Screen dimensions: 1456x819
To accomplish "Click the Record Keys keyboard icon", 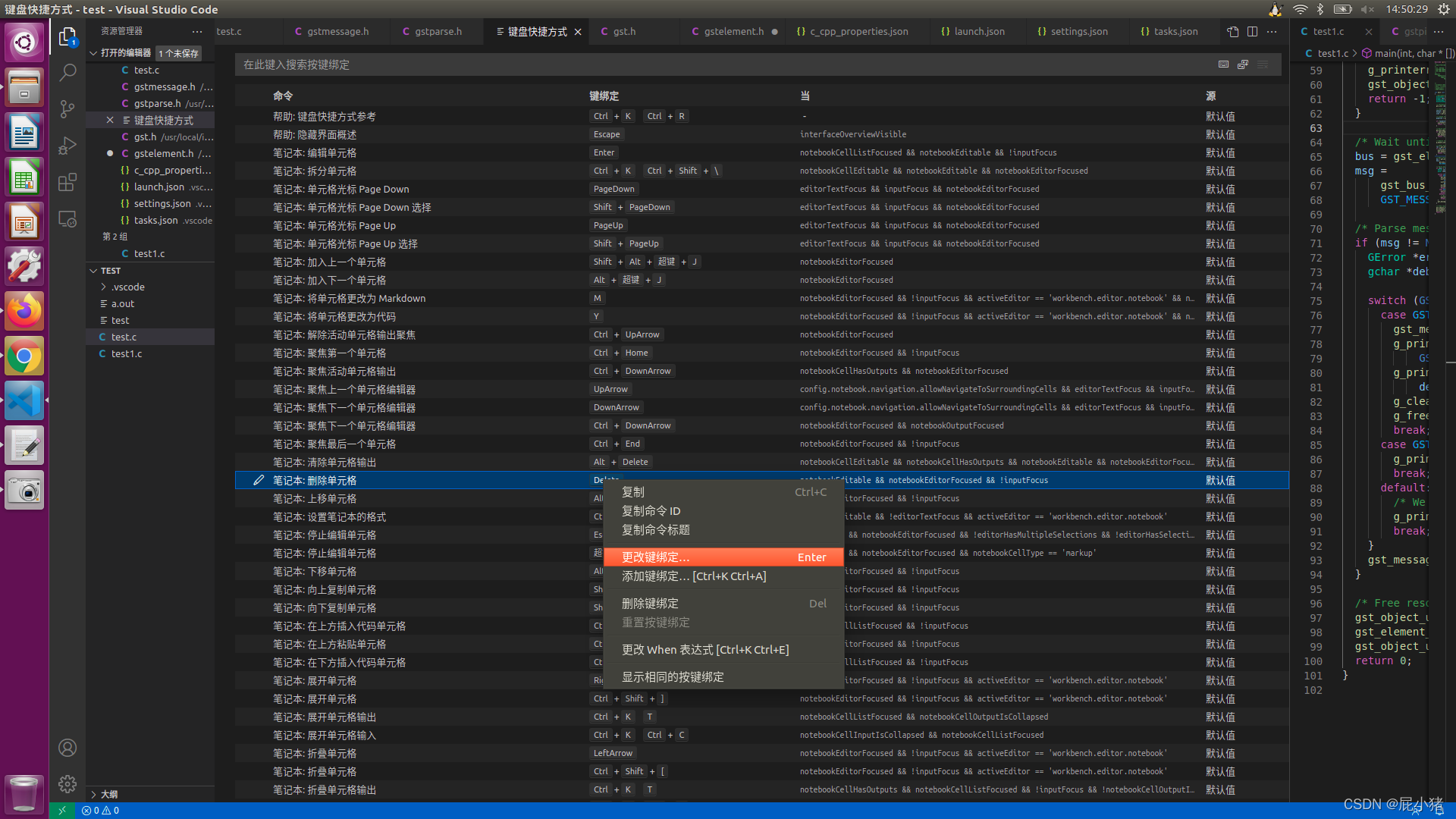I will [1223, 64].
